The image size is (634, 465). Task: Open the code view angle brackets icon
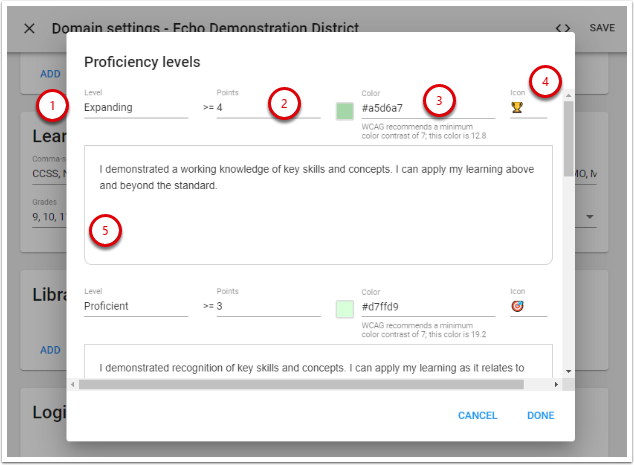pos(563,28)
